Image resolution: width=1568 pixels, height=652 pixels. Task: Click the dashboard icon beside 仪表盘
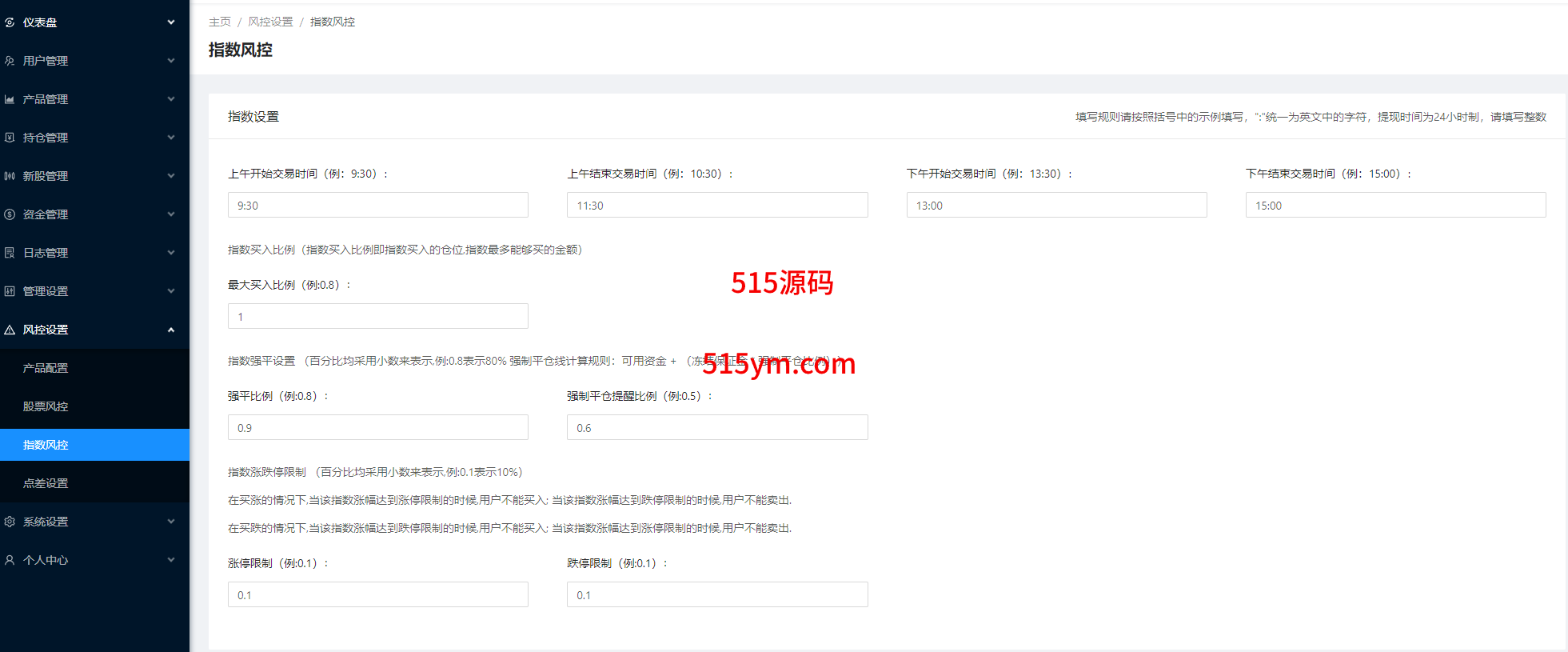(x=10, y=22)
